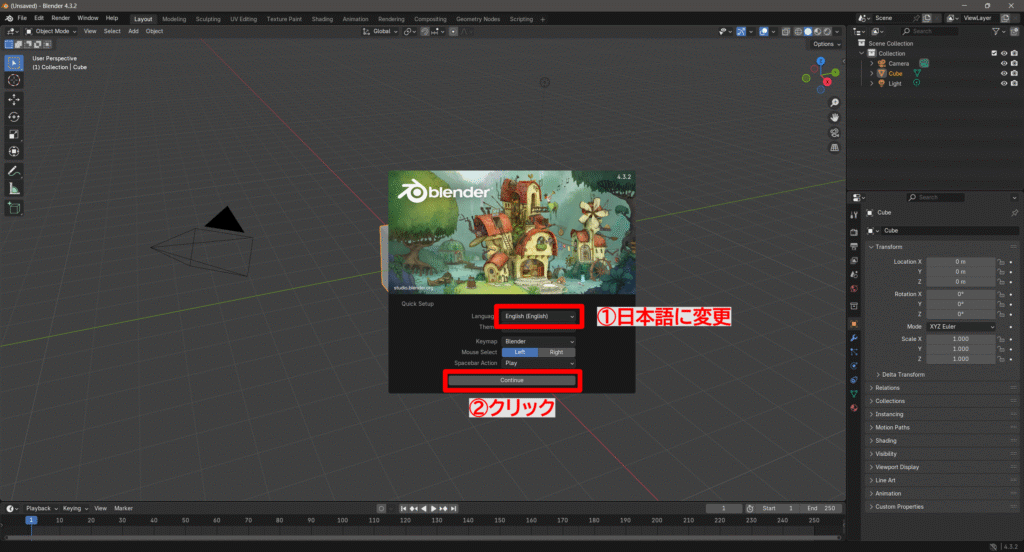Select the Add Cube tool
This screenshot has width=1024, height=552.
click(14, 208)
